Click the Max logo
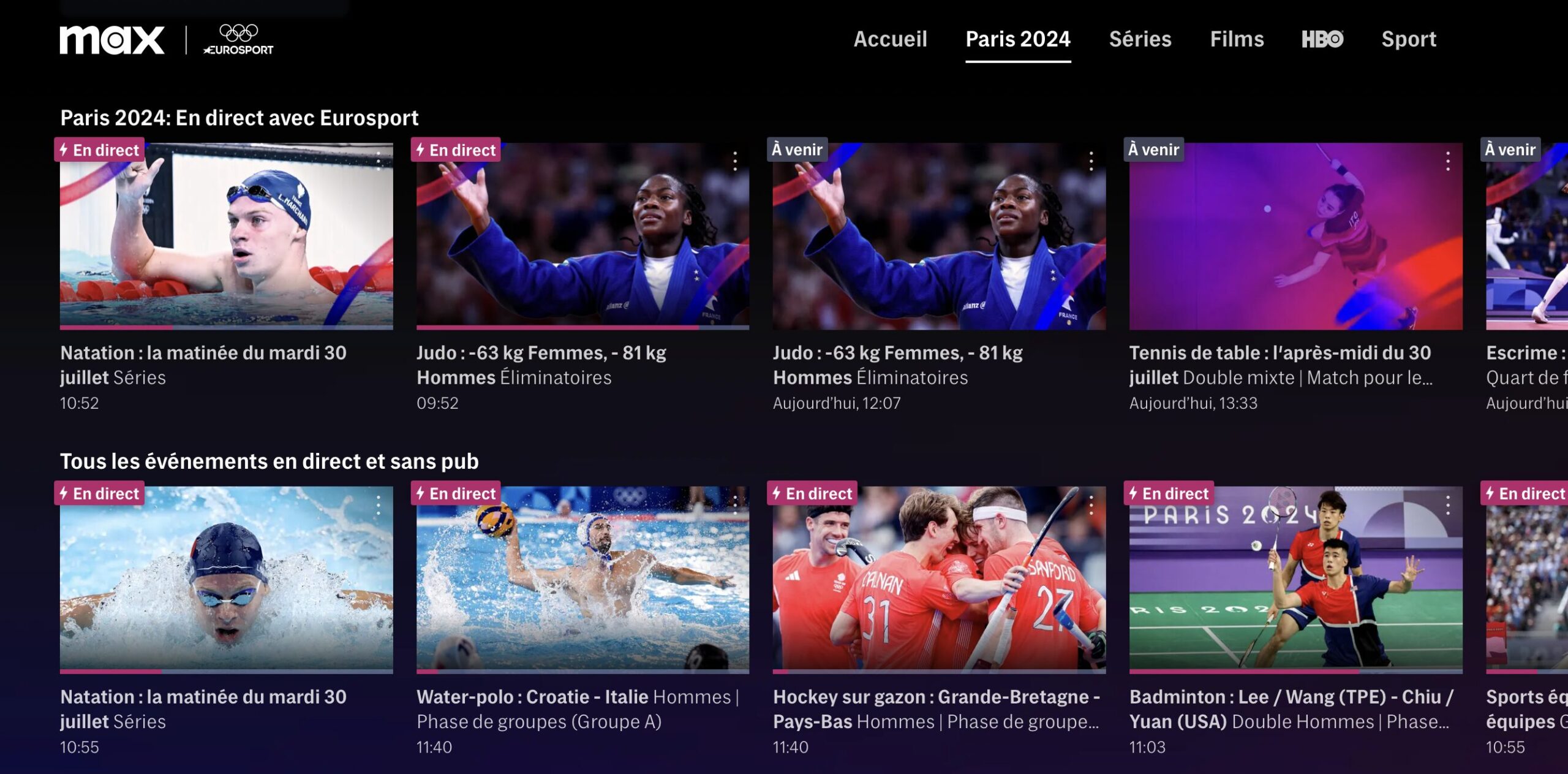Image resolution: width=1568 pixels, height=774 pixels. point(111,40)
